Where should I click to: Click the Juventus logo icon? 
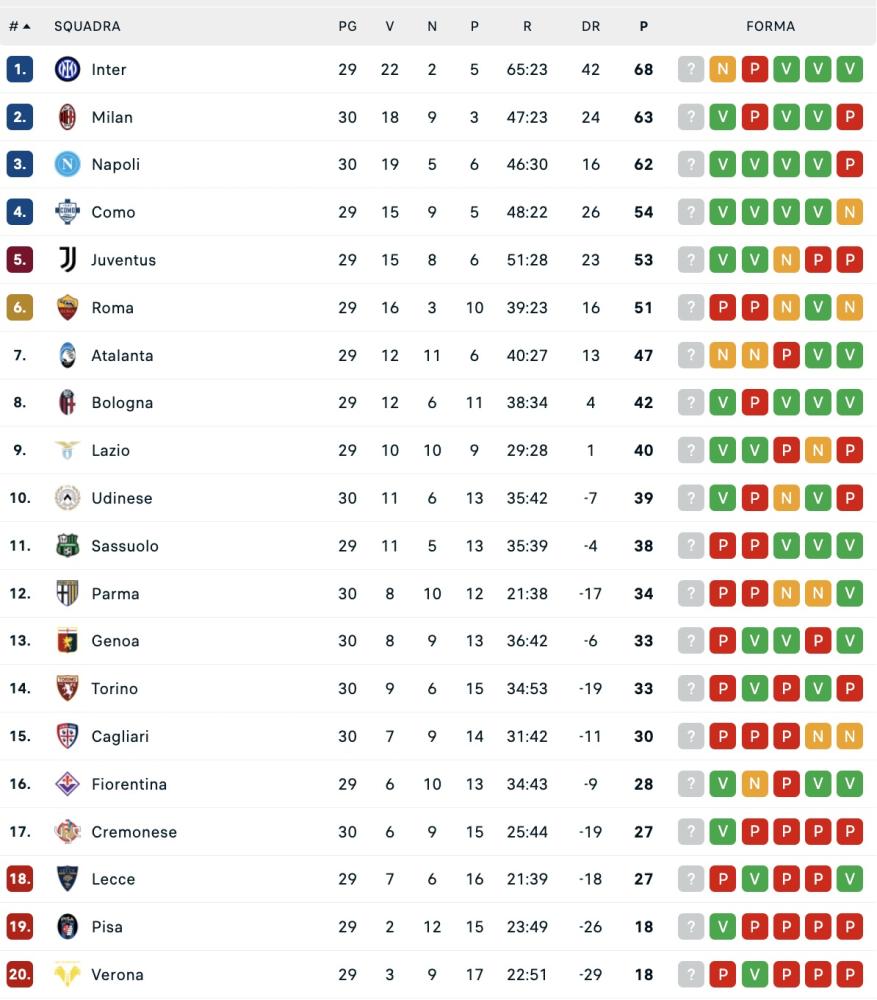[x=67, y=260]
